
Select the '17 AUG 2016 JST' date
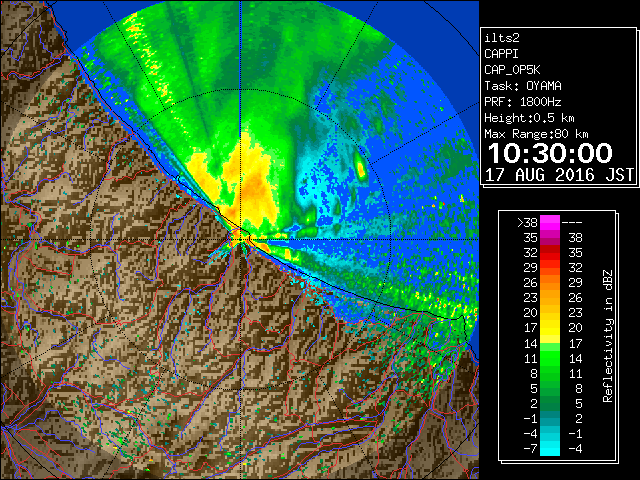click(x=559, y=175)
